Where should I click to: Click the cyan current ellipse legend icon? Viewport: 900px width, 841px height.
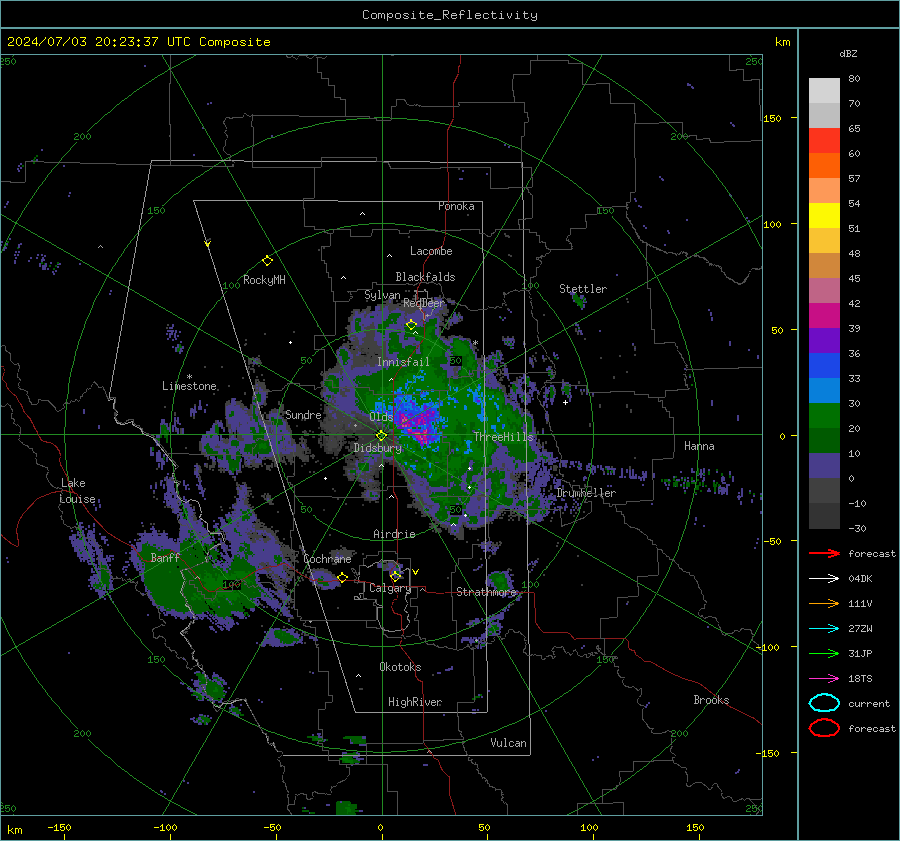[824, 703]
